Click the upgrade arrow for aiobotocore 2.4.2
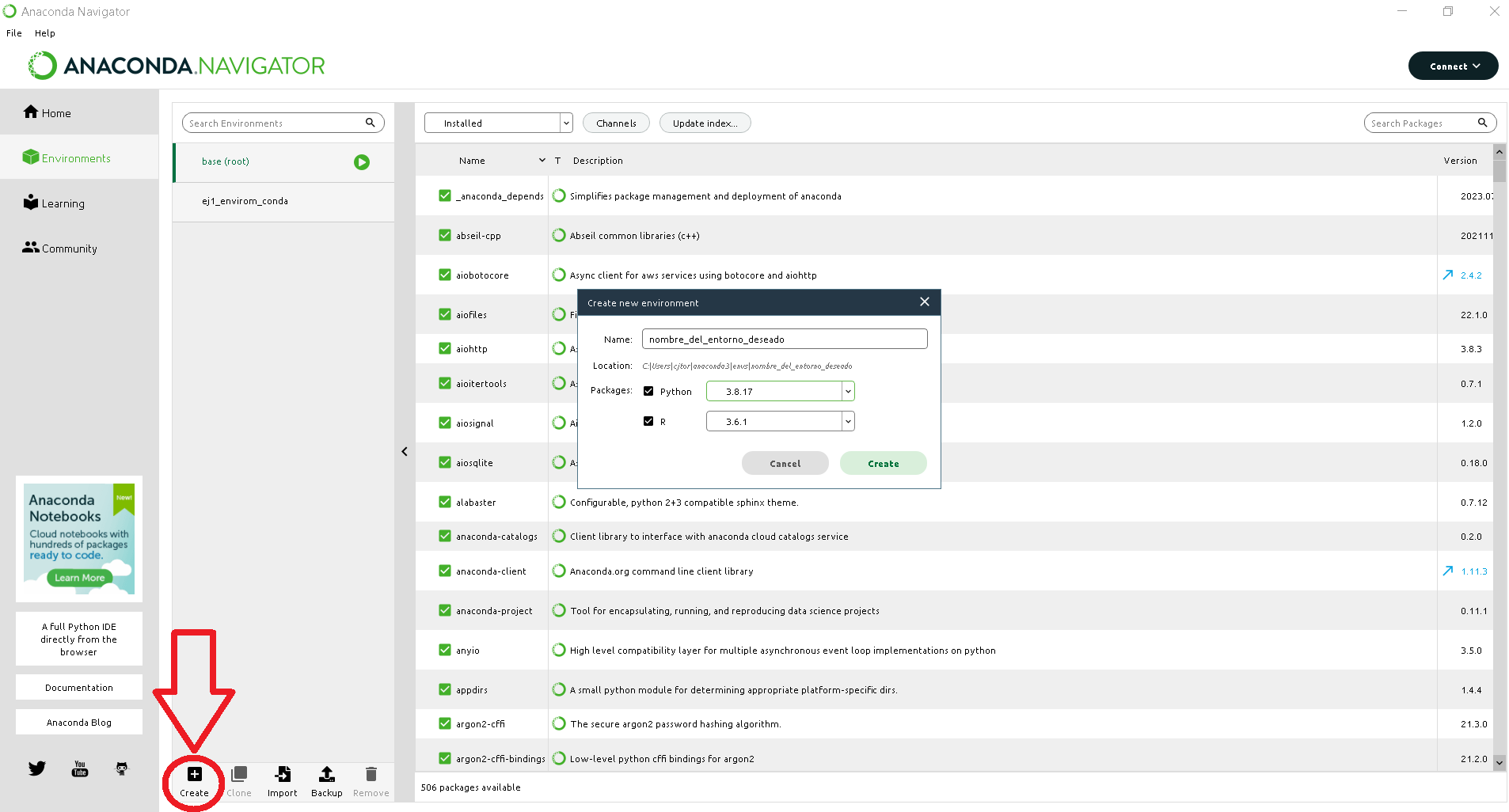This screenshot has height=812, width=1509. (x=1448, y=275)
